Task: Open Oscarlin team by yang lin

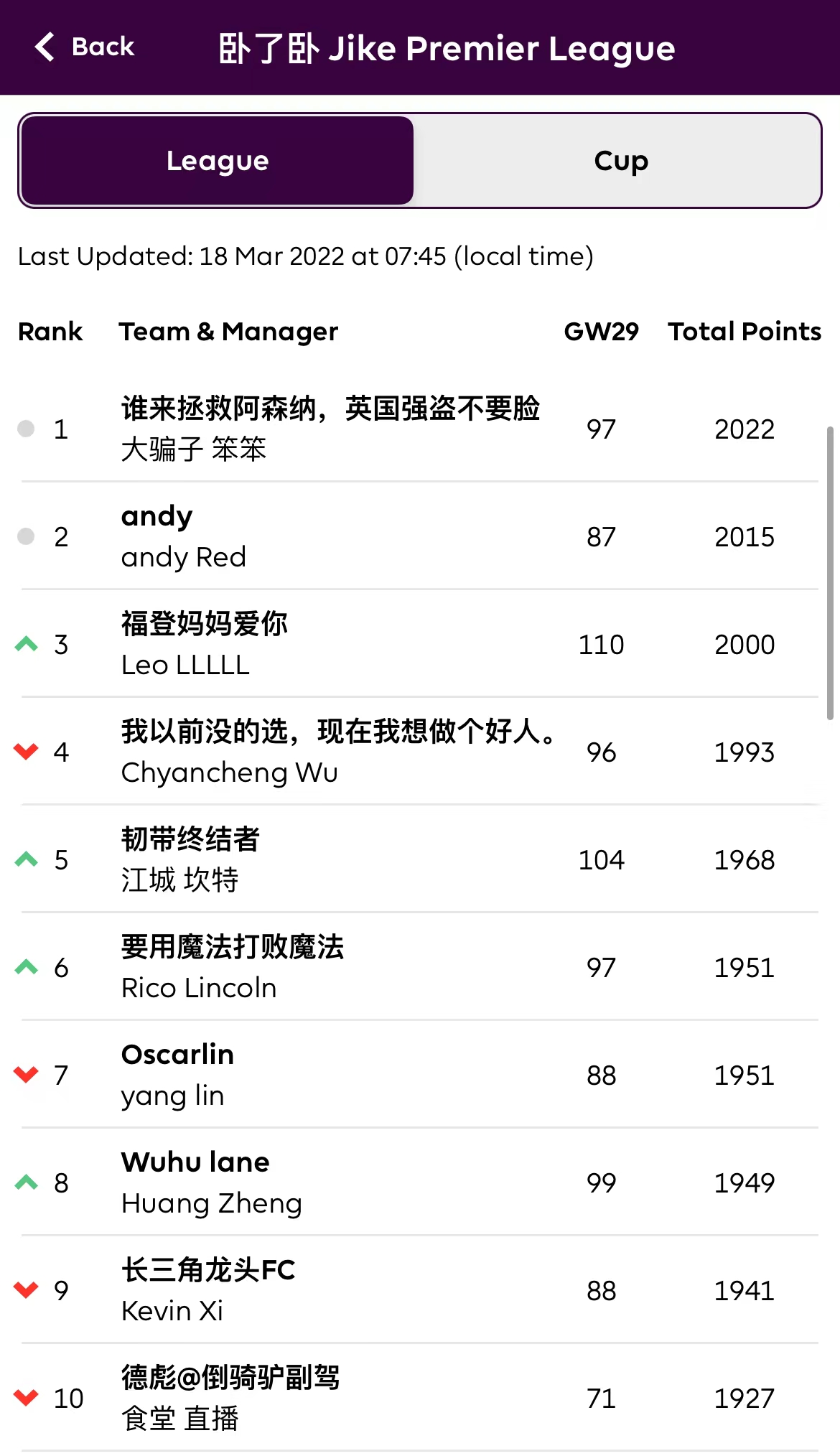Action: 177,1075
